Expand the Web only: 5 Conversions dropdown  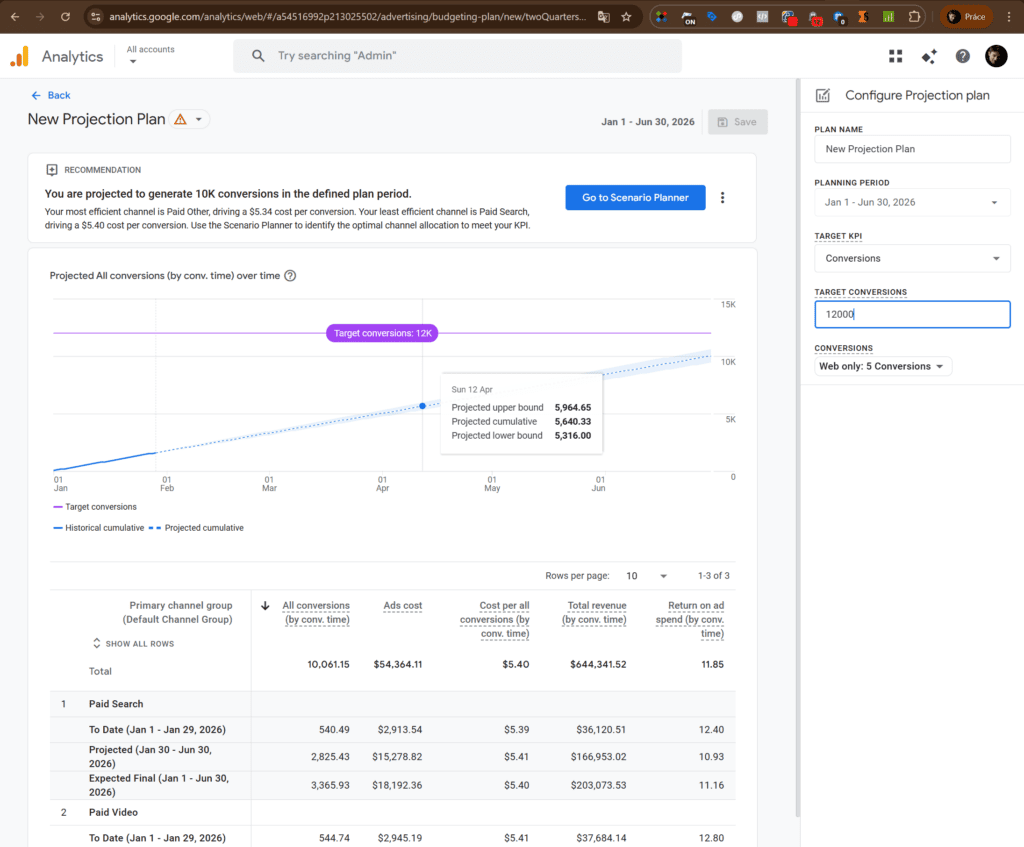pyautogui.click(x=884, y=367)
